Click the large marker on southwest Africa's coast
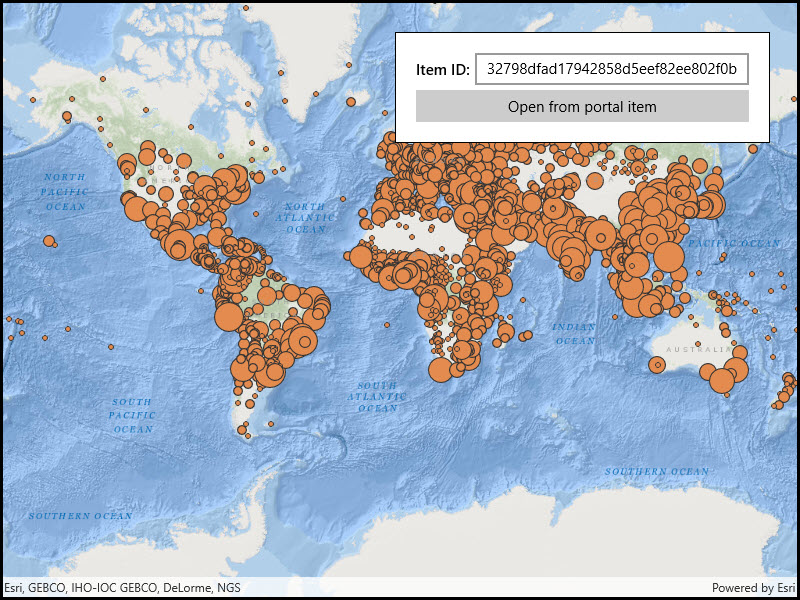The image size is (800, 600). [440, 370]
